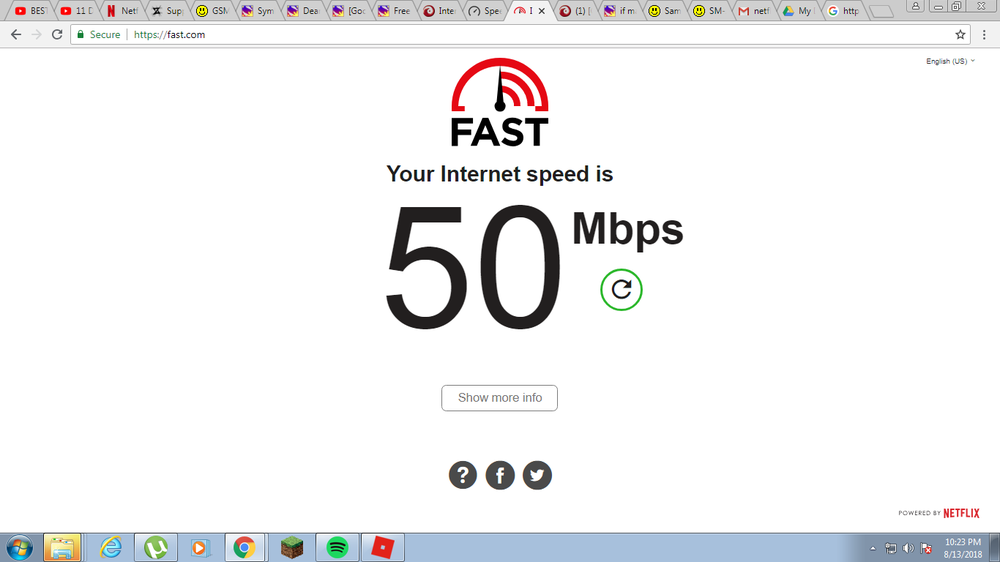Share results via the Facebook icon
The image size is (1000, 562).
[x=500, y=475]
